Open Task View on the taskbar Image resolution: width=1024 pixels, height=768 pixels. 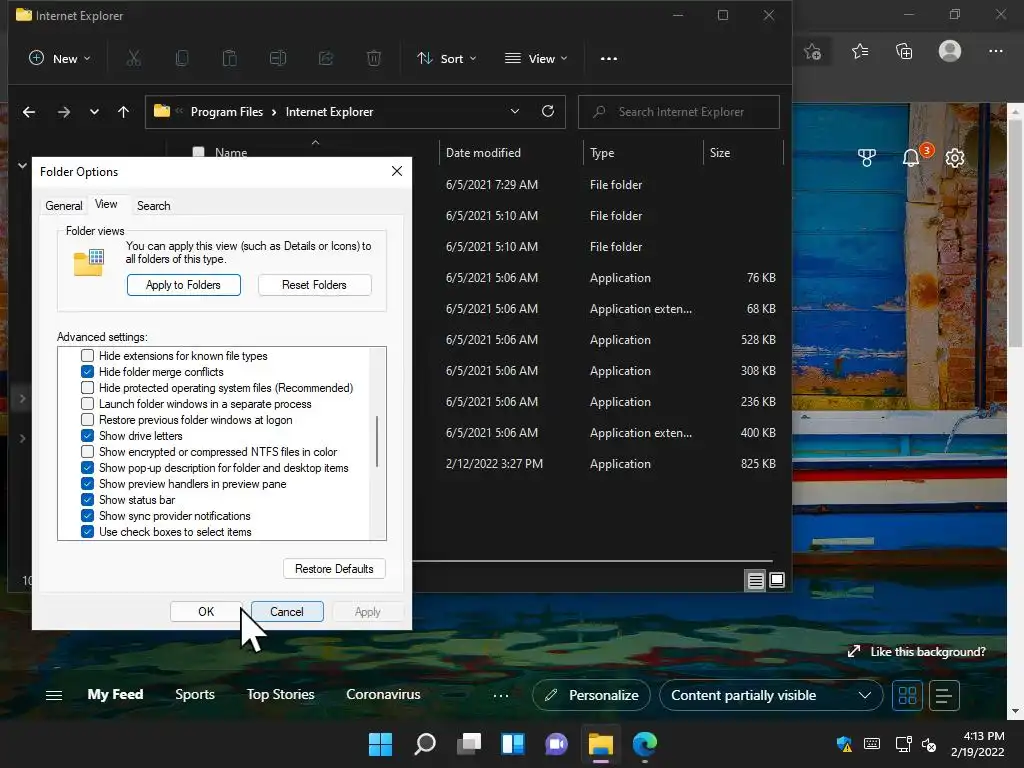468,744
